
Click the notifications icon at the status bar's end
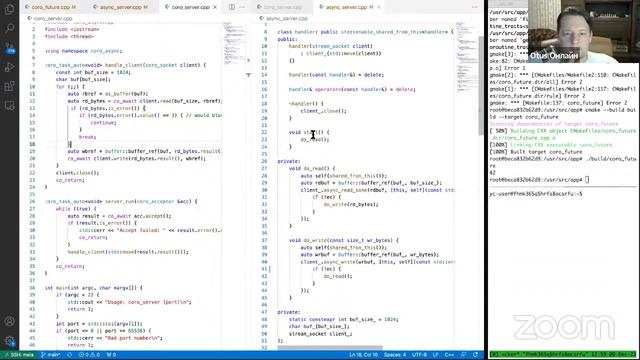click(x=476, y=355)
